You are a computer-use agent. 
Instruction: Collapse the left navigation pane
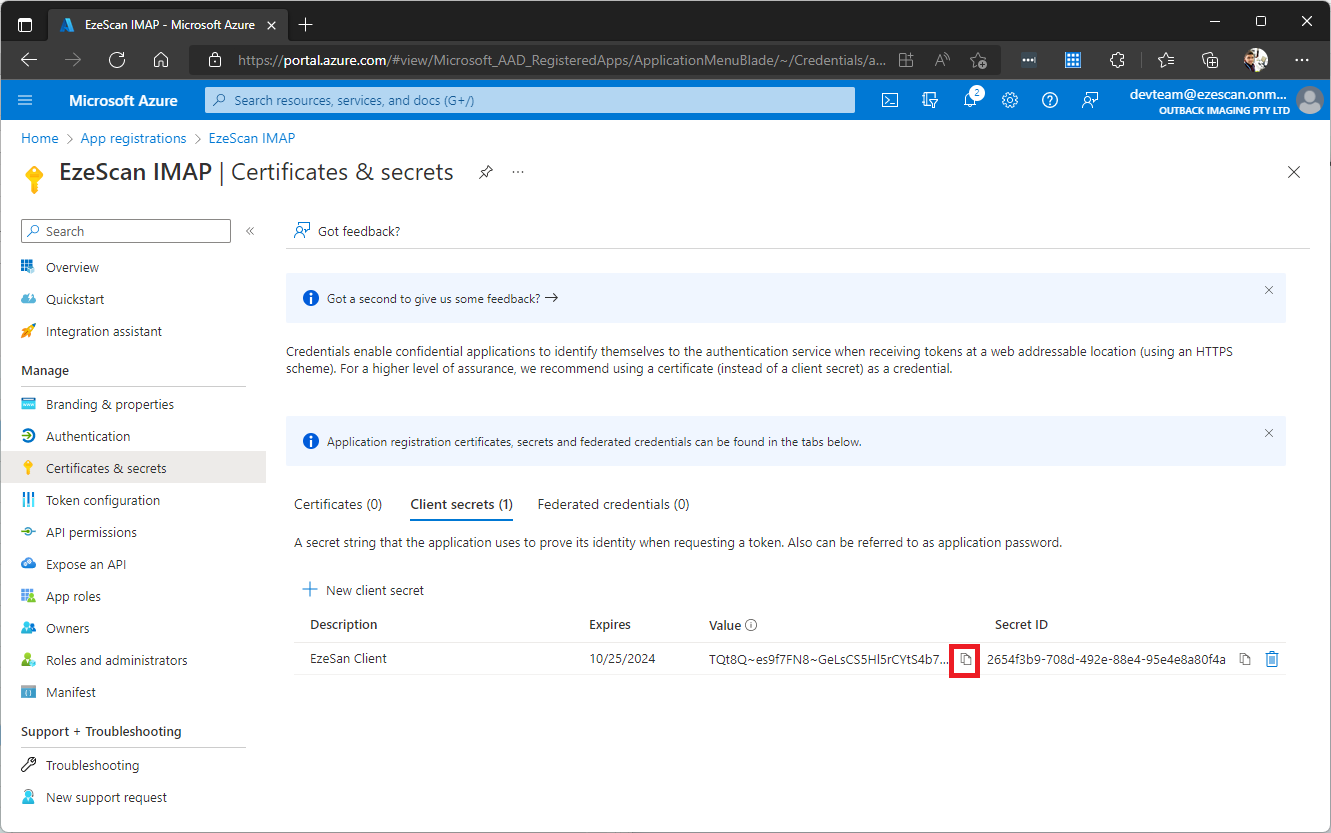pos(250,231)
